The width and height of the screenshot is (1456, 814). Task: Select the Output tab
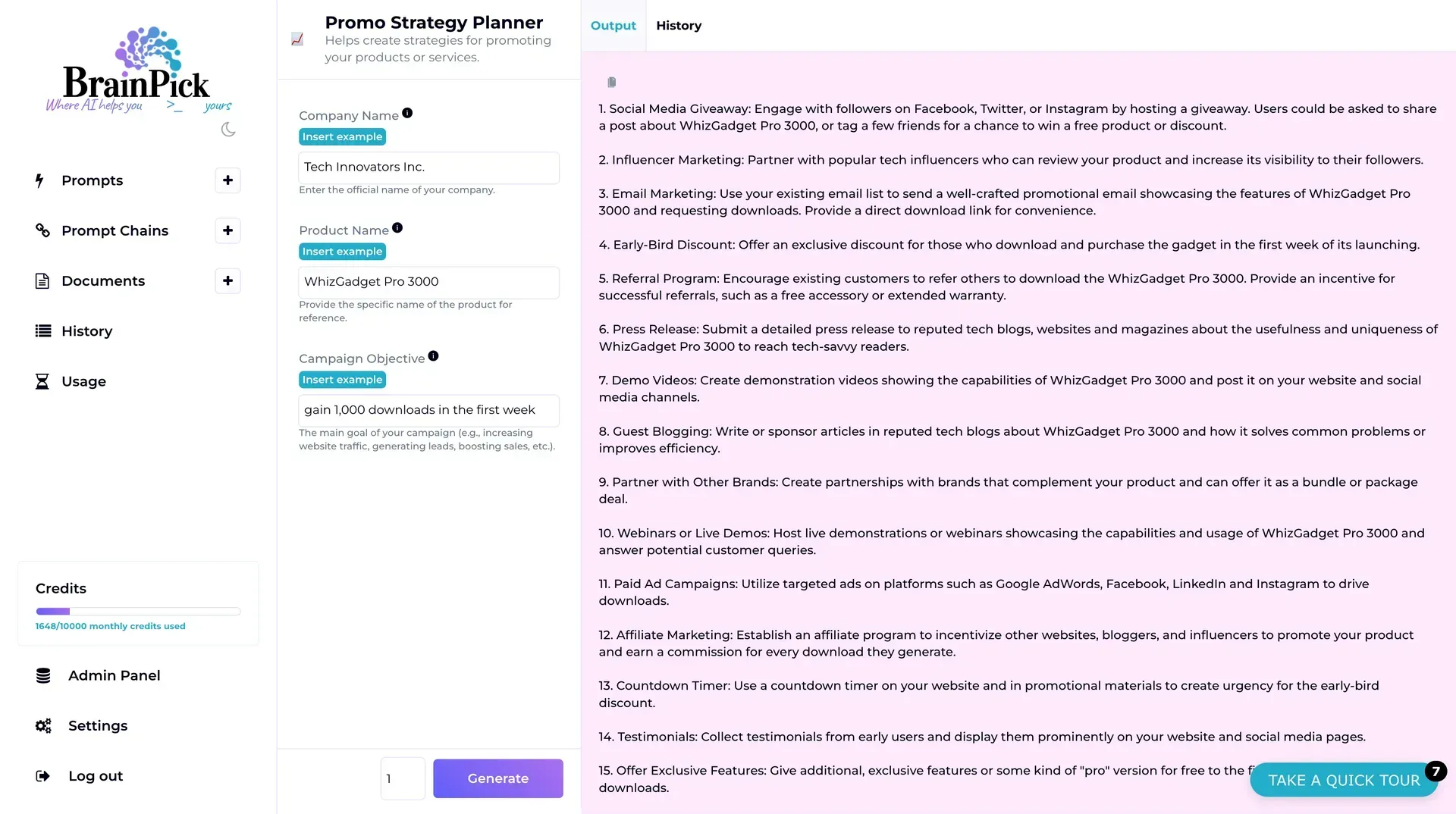point(613,26)
